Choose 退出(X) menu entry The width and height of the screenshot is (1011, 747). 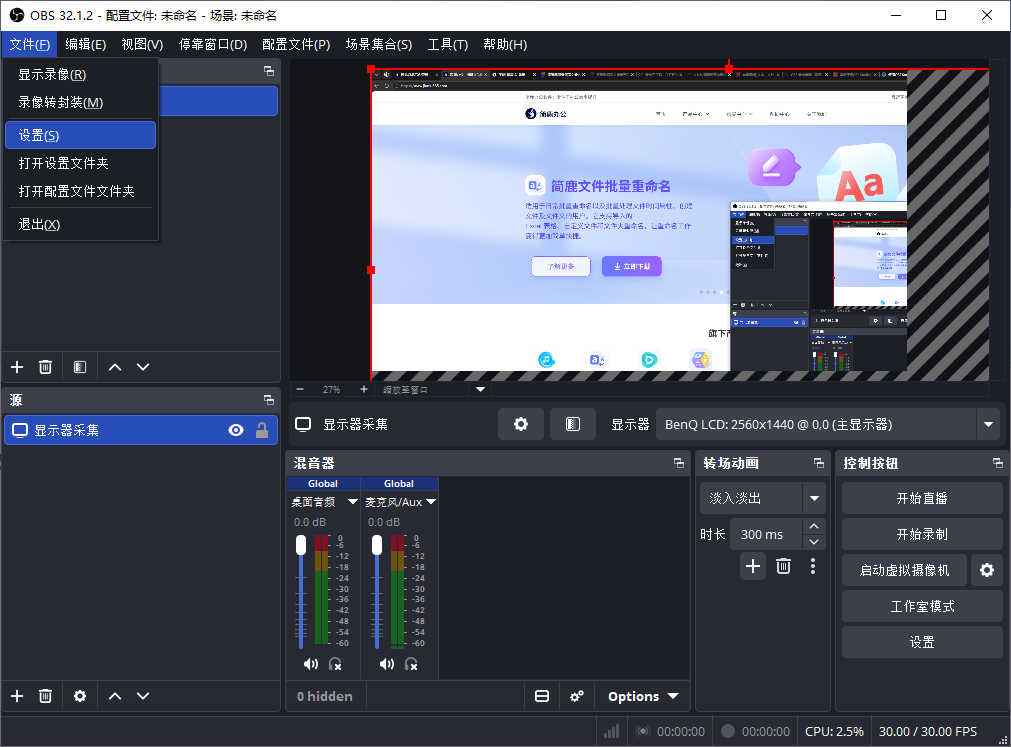tap(81, 224)
